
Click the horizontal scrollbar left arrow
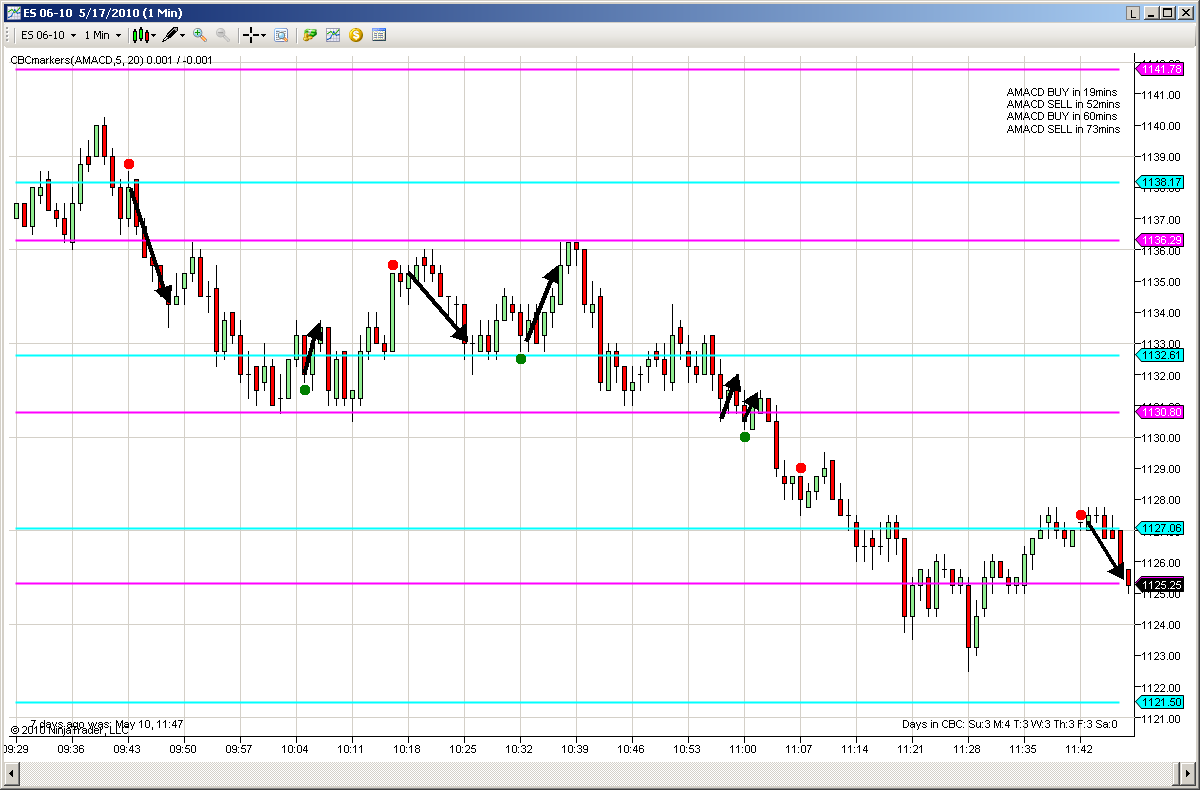click(13, 775)
